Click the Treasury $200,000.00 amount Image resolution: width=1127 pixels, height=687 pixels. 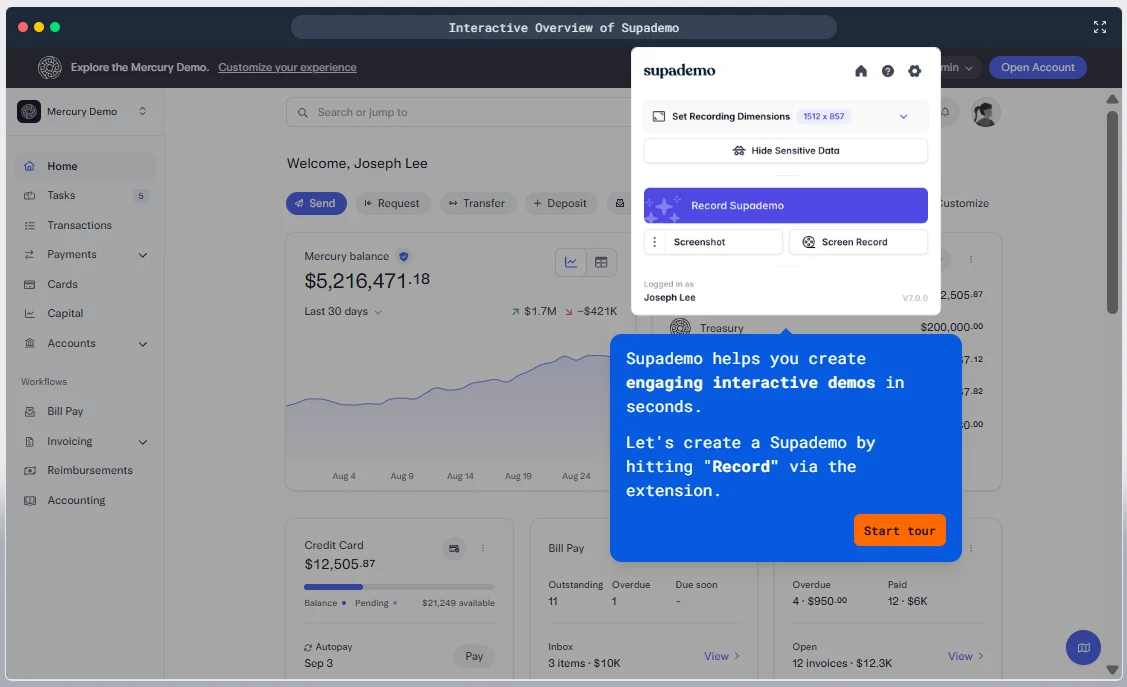click(x=952, y=327)
